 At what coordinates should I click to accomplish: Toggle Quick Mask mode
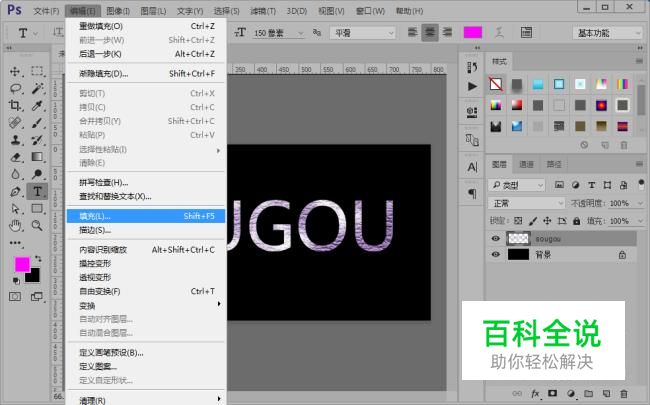pyautogui.click(x=15, y=297)
